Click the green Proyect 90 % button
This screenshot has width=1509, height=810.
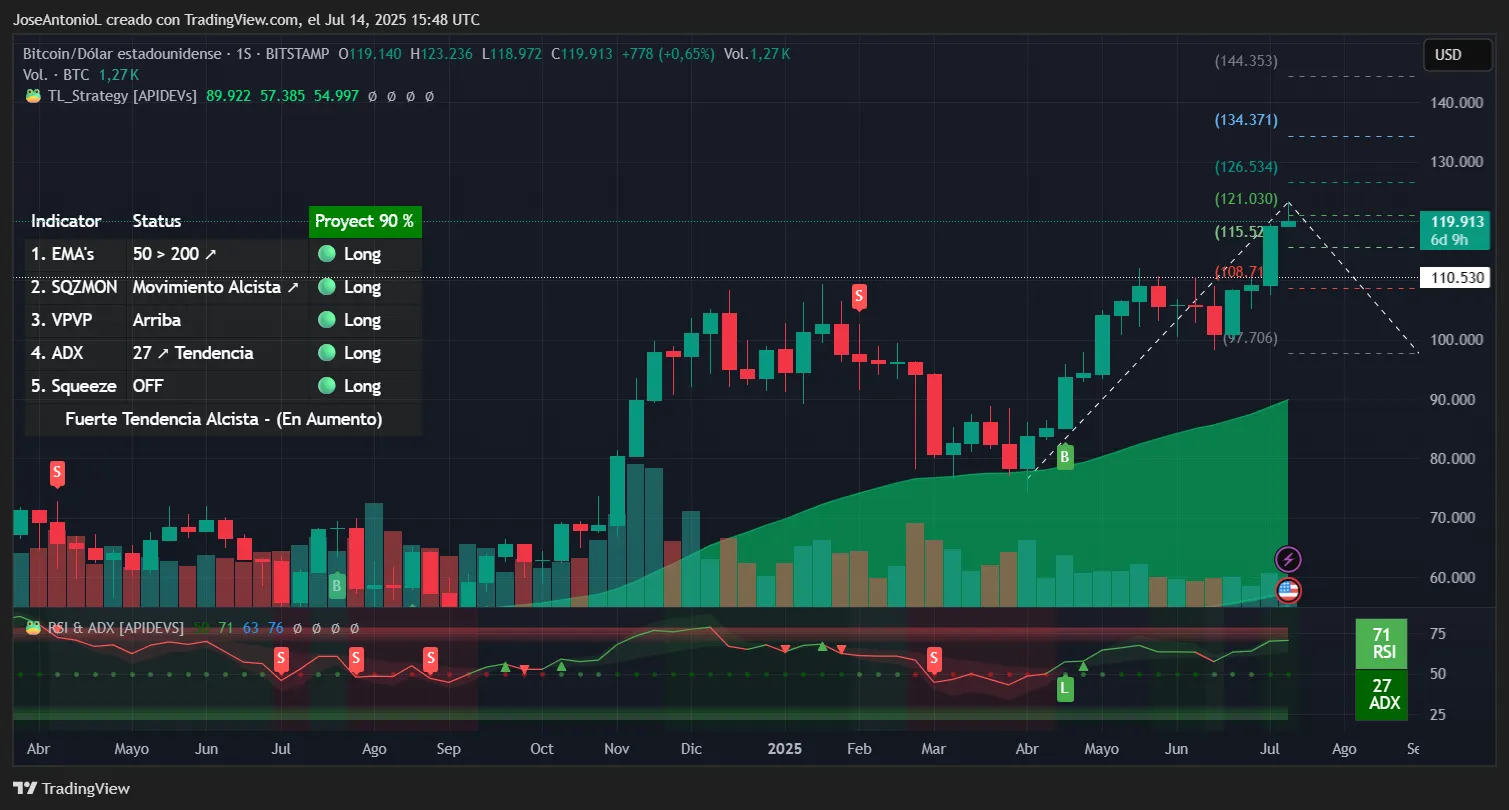pyautogui.click(x=364, y=221)
